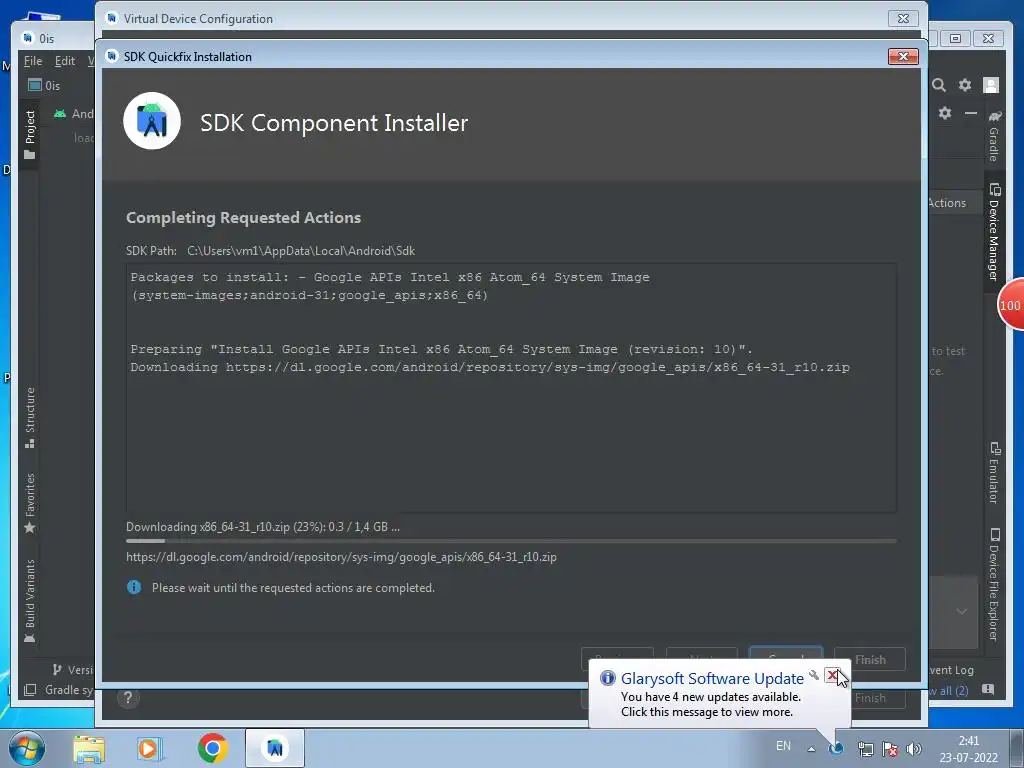Click the download progress bar

[511, 541]
